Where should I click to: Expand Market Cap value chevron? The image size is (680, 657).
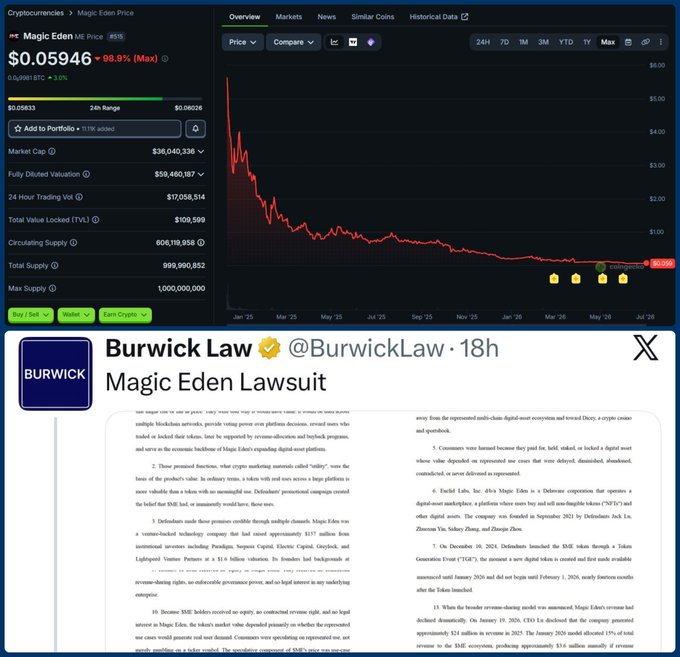pos(201,151)
